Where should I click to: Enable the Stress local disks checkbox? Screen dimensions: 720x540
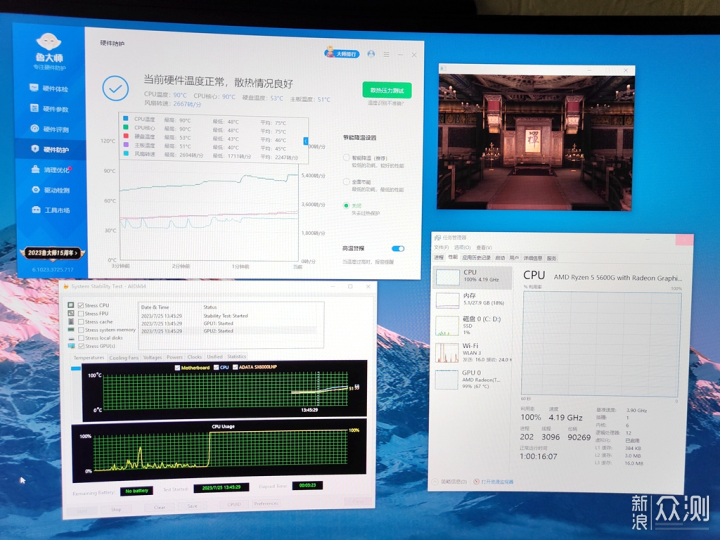coord(81,338)
